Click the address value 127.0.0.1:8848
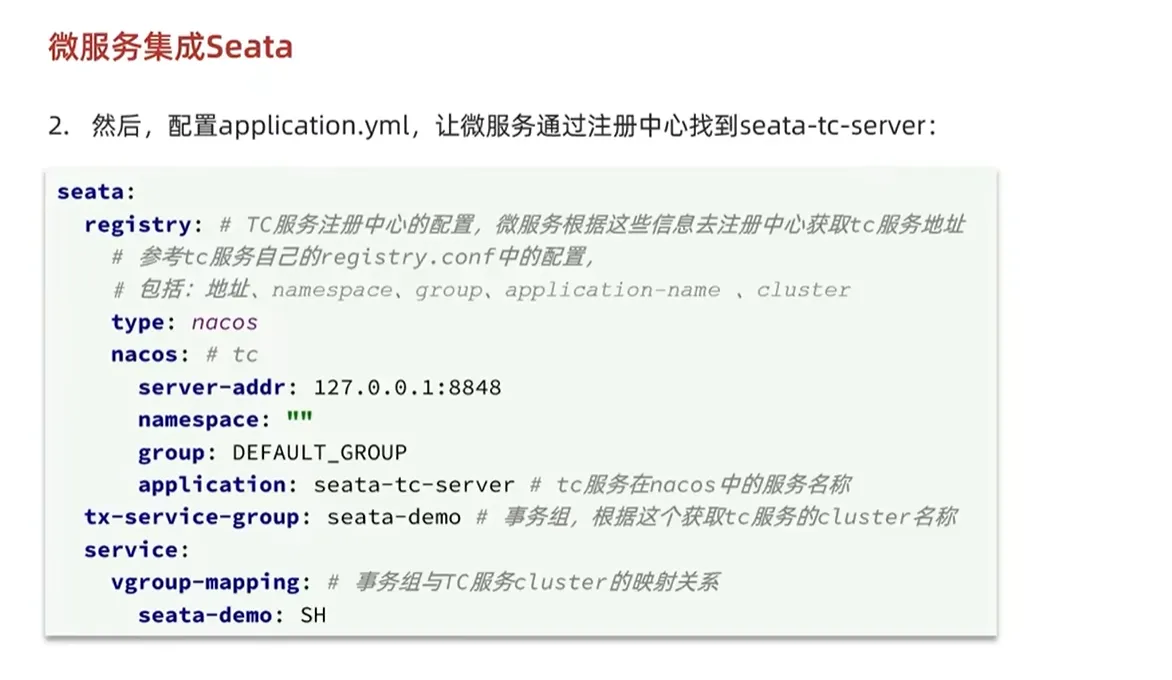This screenshot has width=1172, height=680. (x=407, y=387)
